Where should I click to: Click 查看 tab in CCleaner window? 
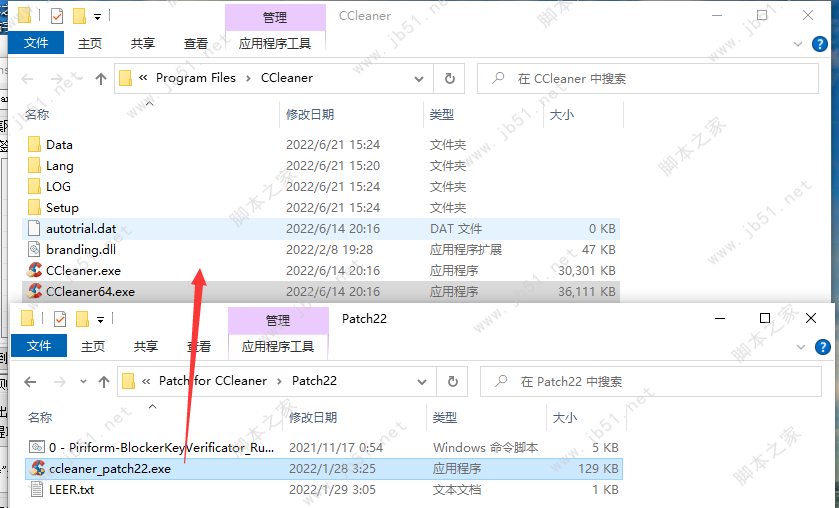(195, 43)
